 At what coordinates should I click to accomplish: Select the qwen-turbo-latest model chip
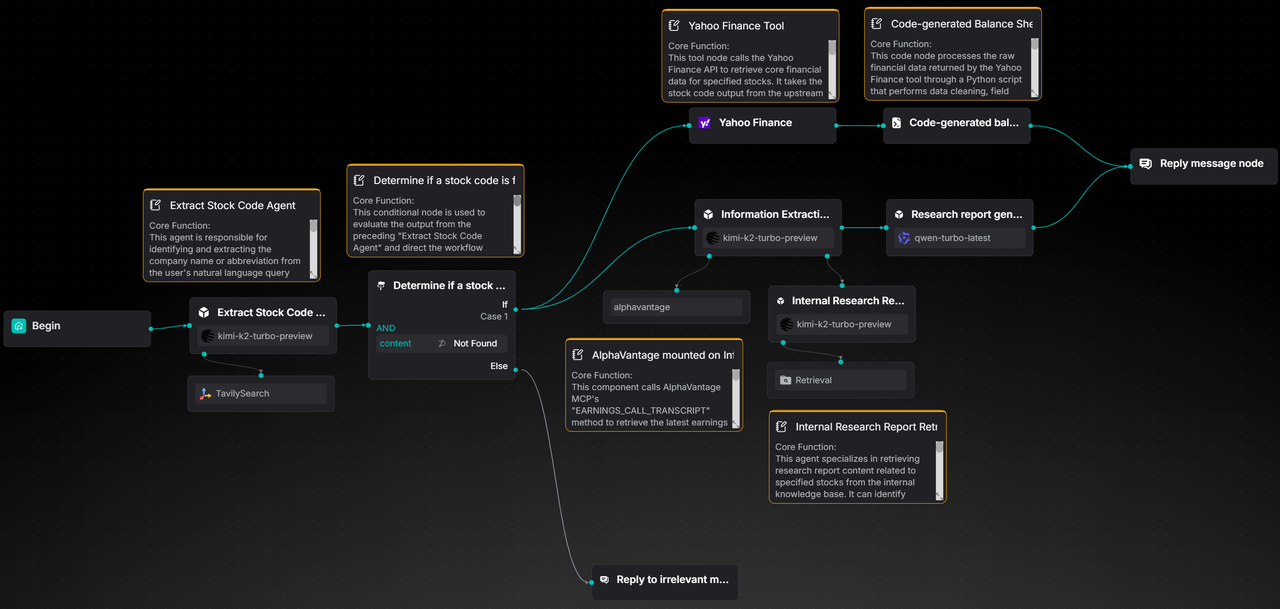click(959, 238)
